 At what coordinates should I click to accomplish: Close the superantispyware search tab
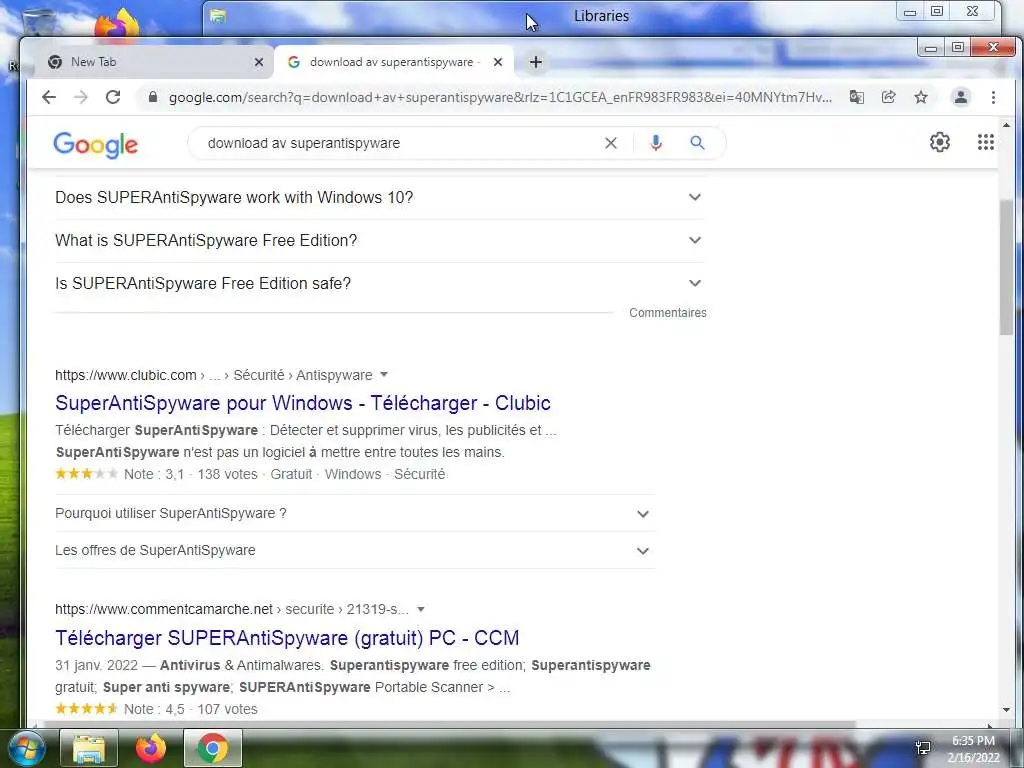[x=498, y=62]
